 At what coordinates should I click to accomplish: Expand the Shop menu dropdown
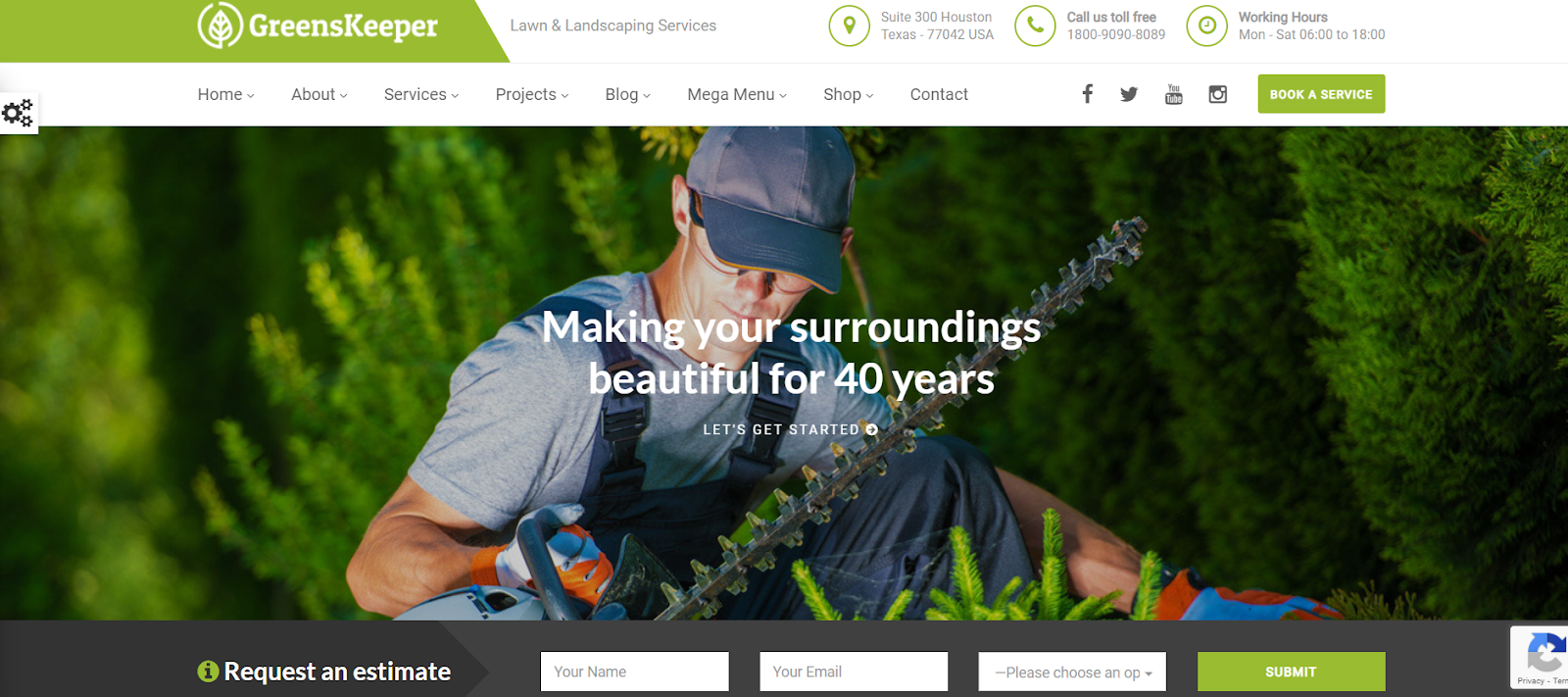[849, 94]
